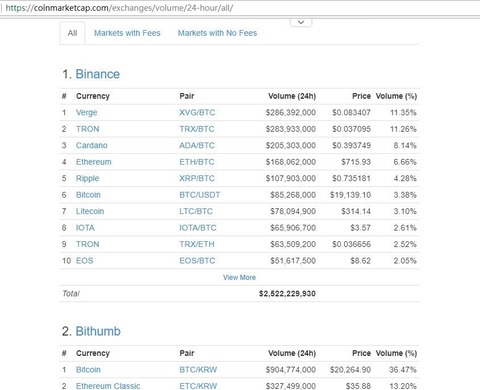Open the BTC/KRW pair under Bithumb

tap(198, 370)
